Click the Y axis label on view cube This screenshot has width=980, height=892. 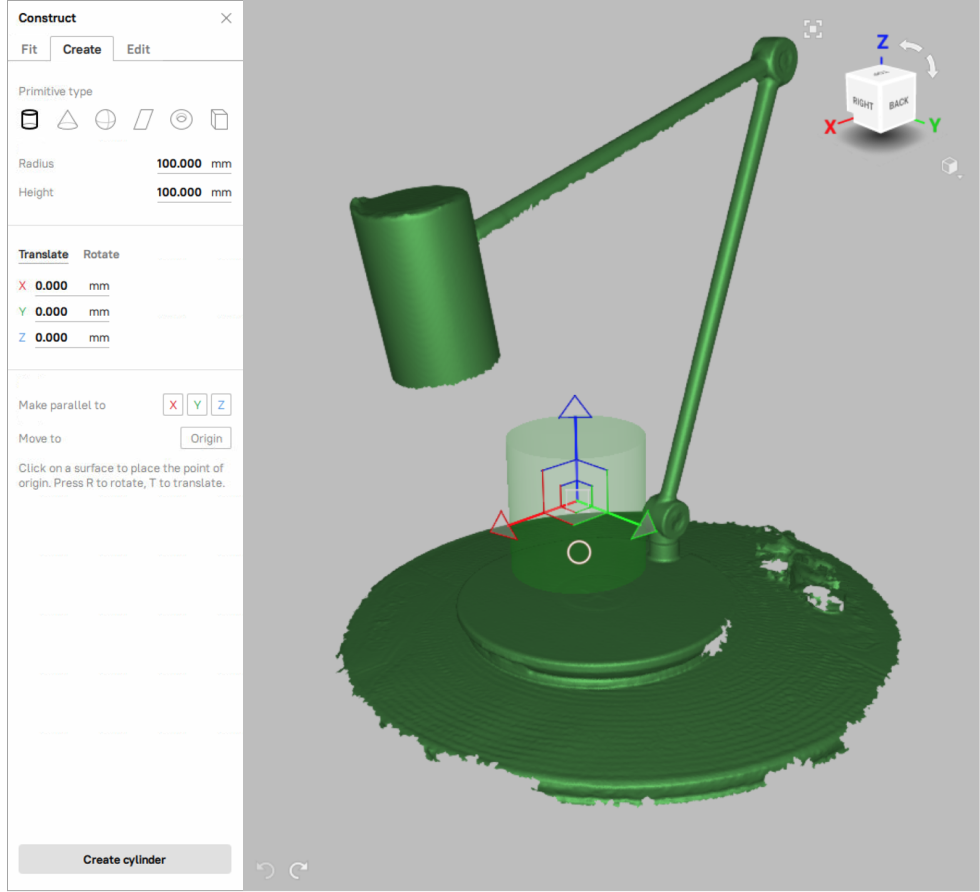tap(935, 126)
